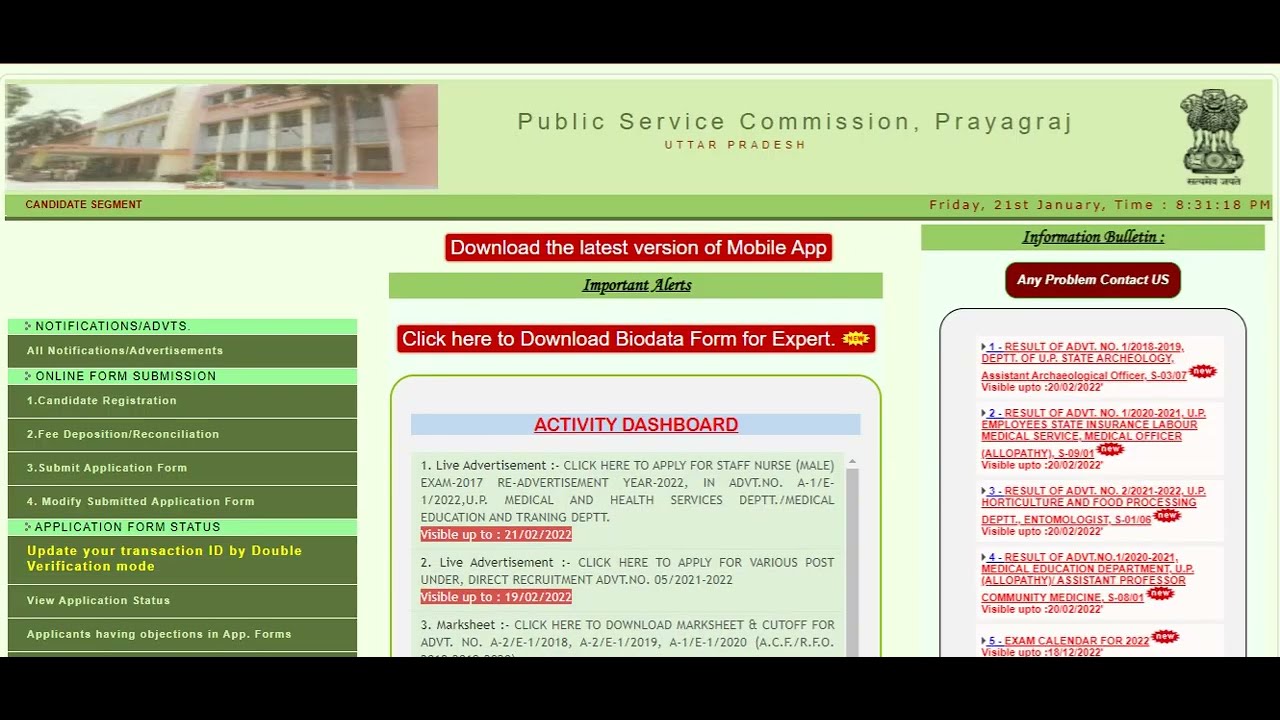
Task: Open the commission building header photo
Action: [x=222, y=137]
